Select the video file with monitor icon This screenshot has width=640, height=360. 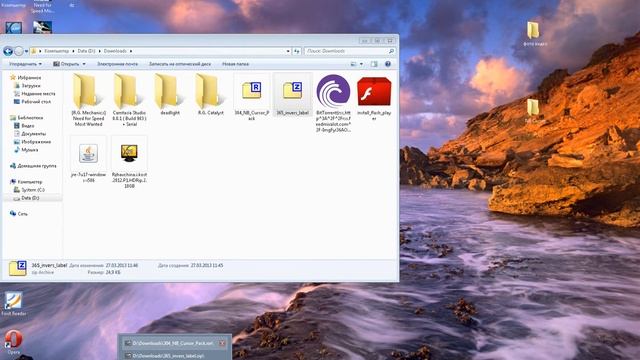point(129,162)
